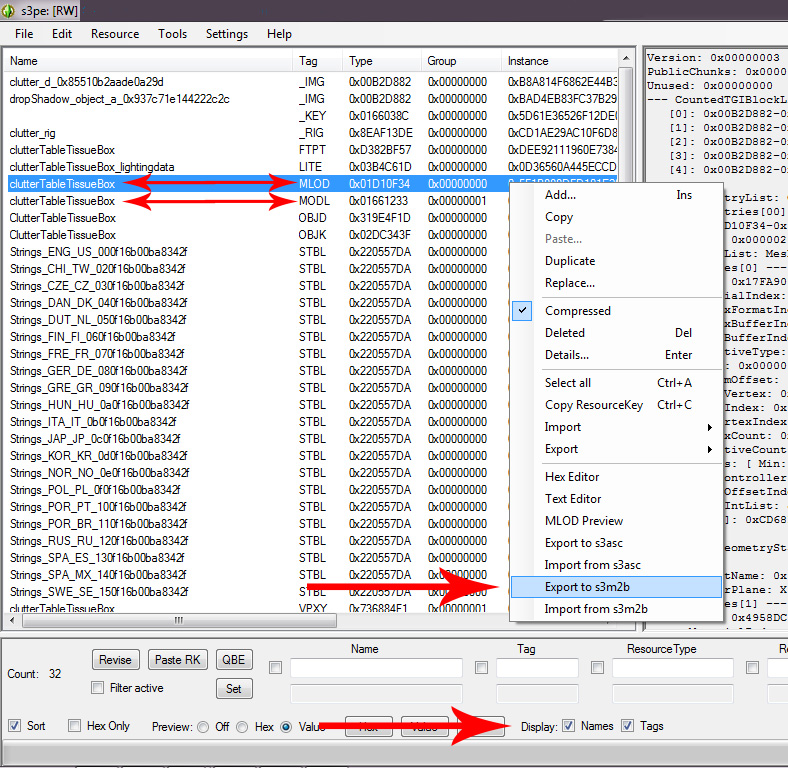The image size is (788, 768).
Task: Open the Tools menu
Action: [172, 34]
